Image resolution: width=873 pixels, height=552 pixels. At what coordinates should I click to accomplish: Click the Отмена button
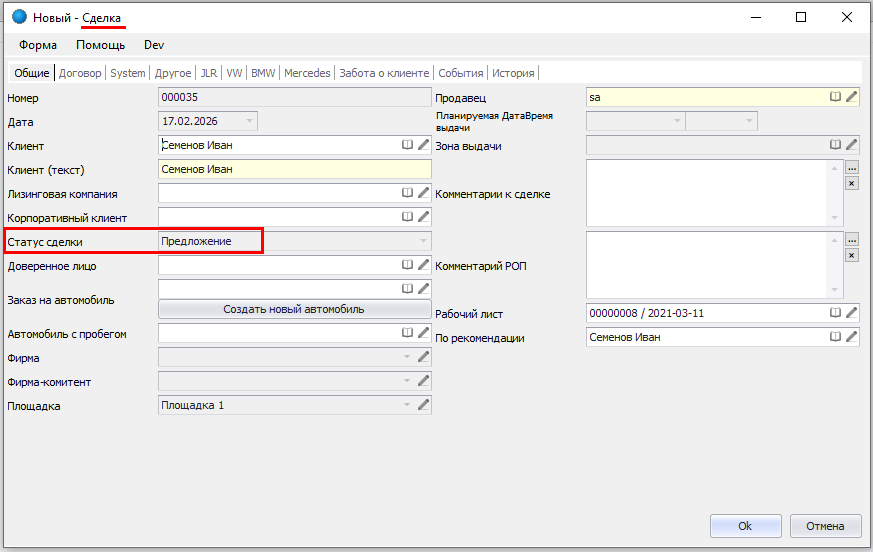pos(825,526)
